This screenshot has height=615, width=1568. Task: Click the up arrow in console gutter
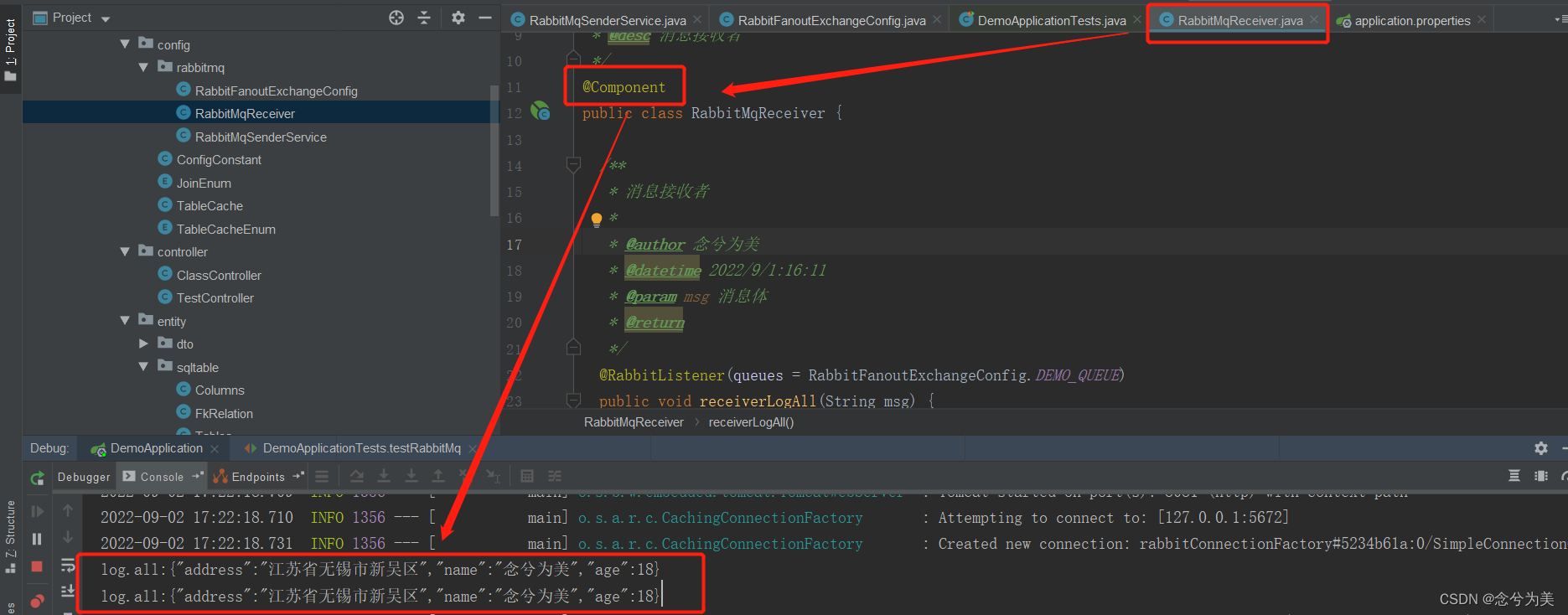(68, 510)
